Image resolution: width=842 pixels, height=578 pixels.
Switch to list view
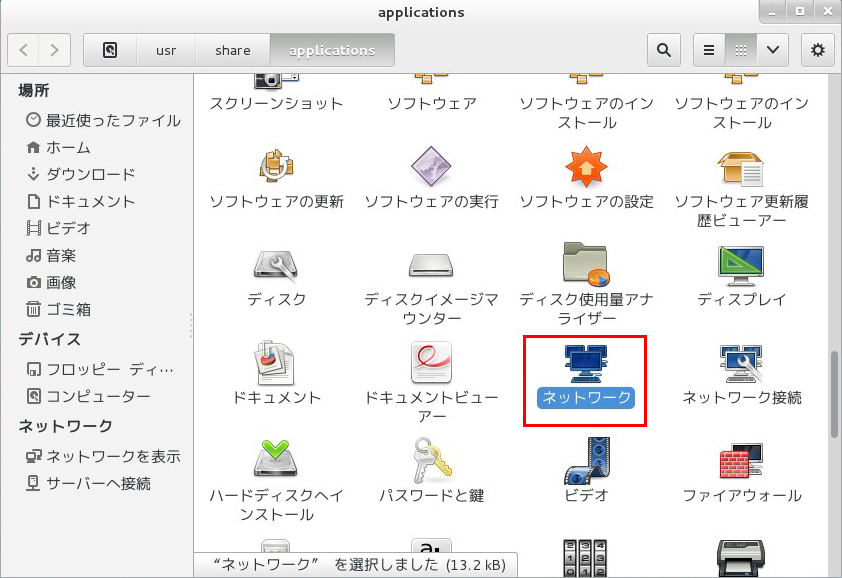(709, 50)
